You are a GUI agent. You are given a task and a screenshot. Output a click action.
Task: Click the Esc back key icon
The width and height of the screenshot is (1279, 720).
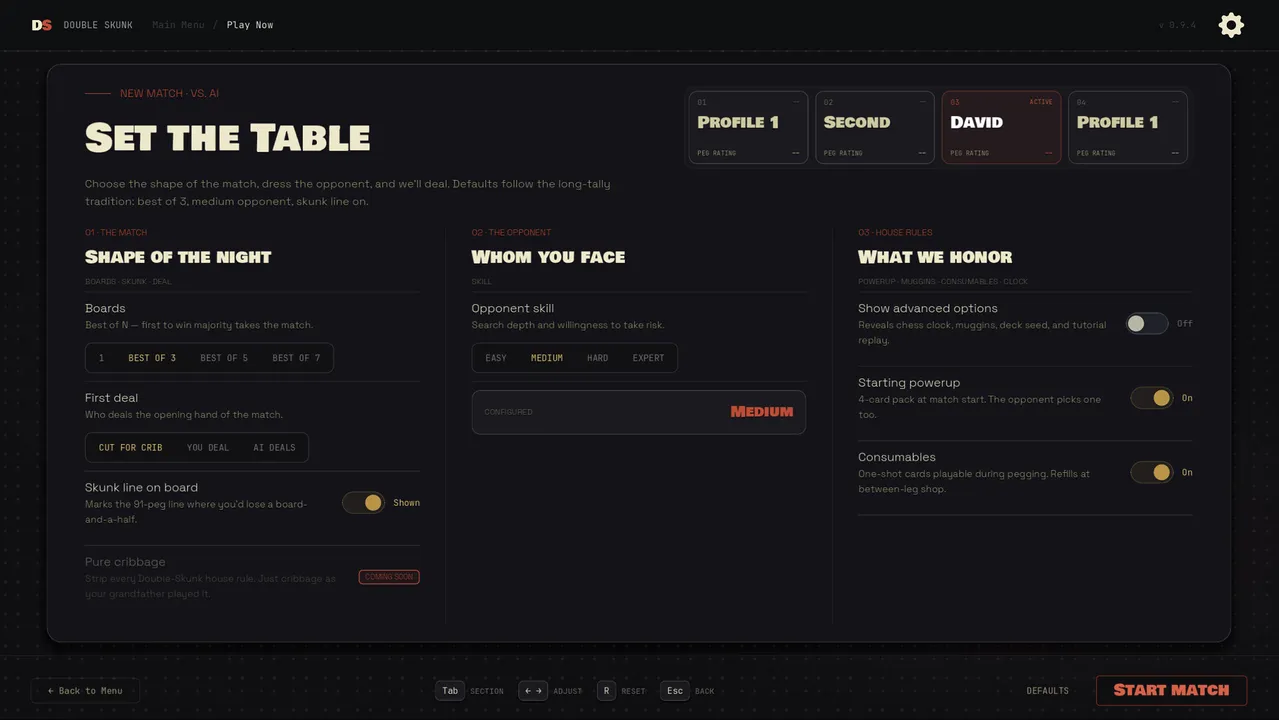click(x=675, y=691)
